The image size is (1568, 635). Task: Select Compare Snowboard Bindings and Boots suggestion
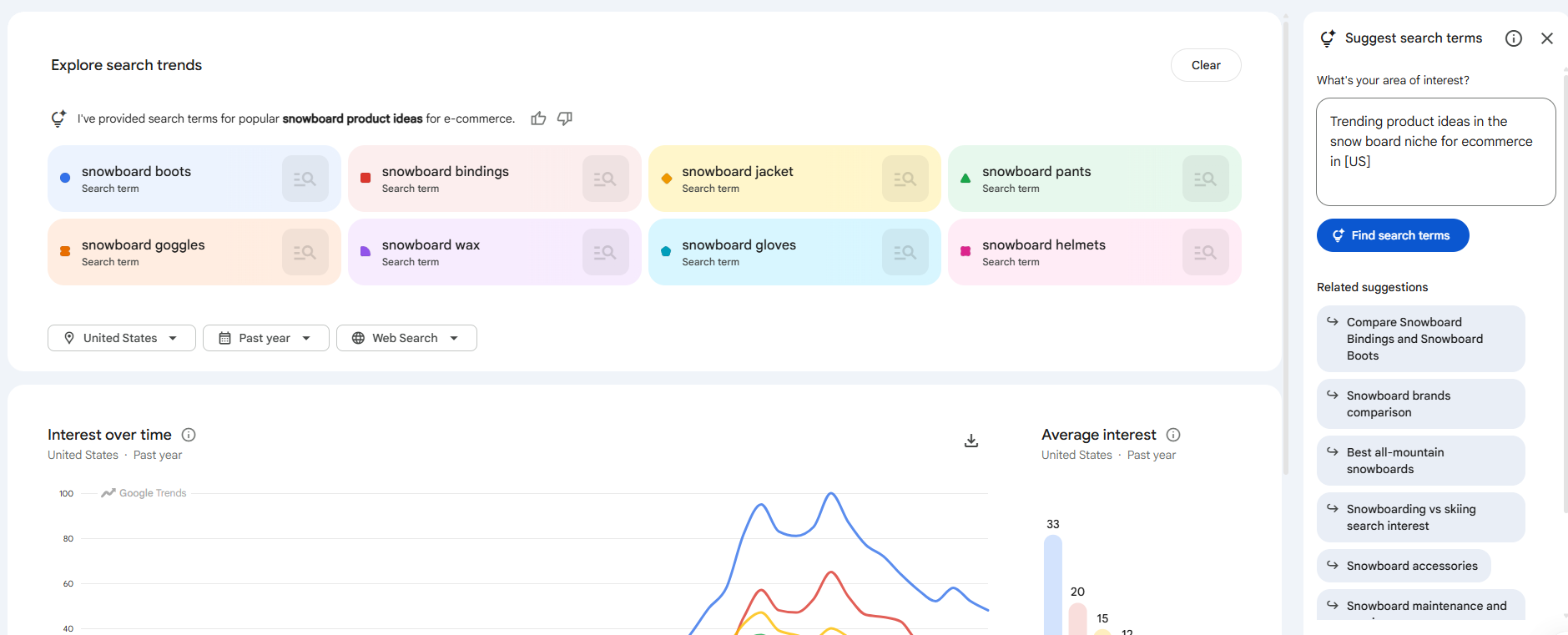coord(1420,339)
